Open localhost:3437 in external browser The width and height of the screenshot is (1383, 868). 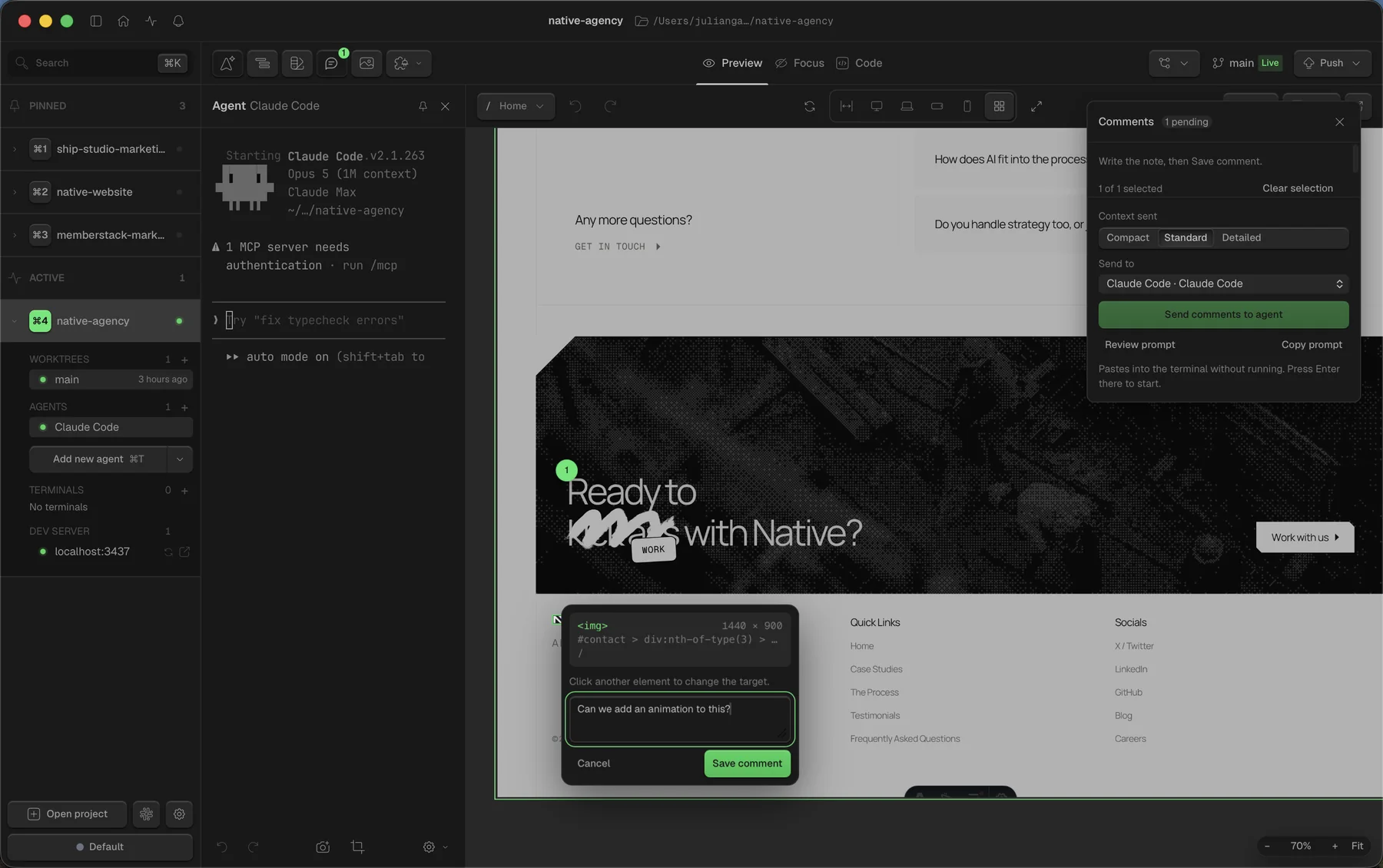[184, 552]
